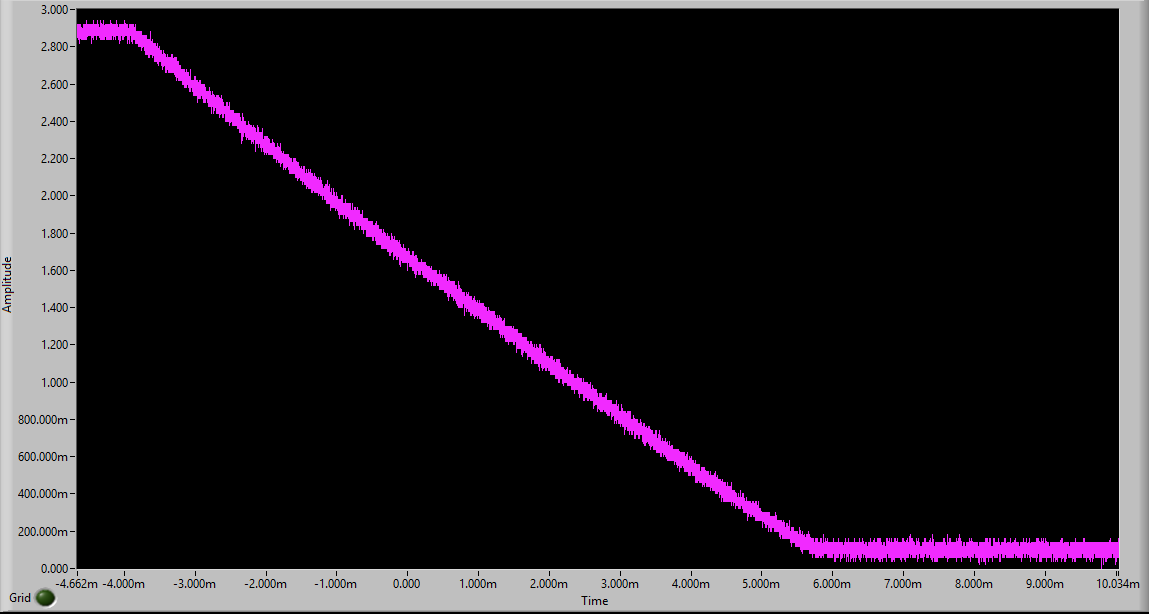
Task: Edit the 3.000 amplitude axis maximum
Action: (x=54, y=10)
